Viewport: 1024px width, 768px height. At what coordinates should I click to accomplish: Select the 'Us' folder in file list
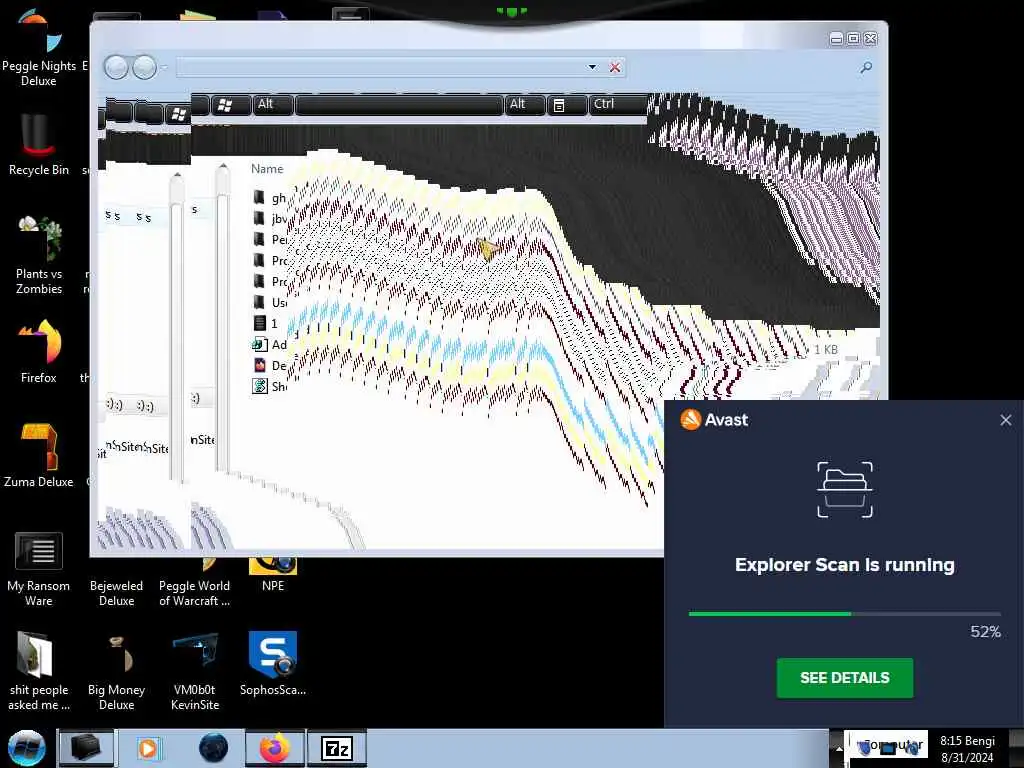(x=270, y=302)
